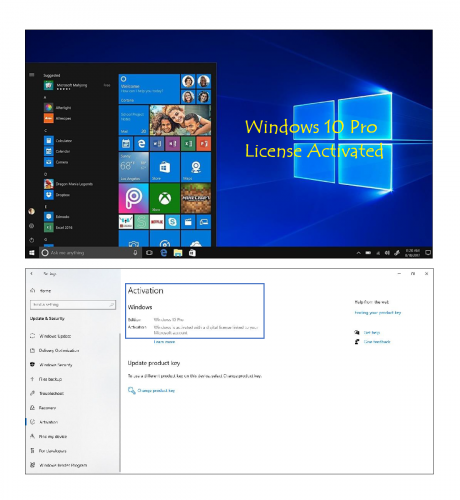Open Camera from the Start app list

pyautogui.click(x=57, y=162)
